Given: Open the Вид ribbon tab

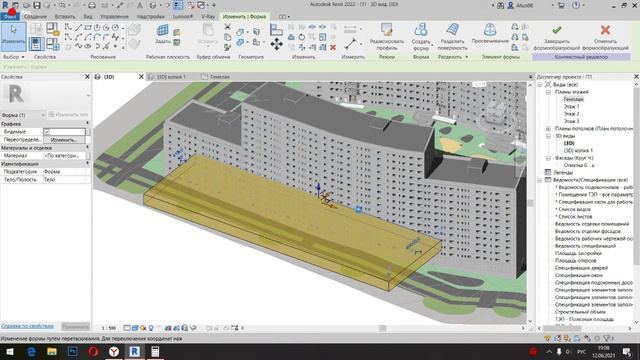Looking at the screenshot, I should (x=88, y=17).
